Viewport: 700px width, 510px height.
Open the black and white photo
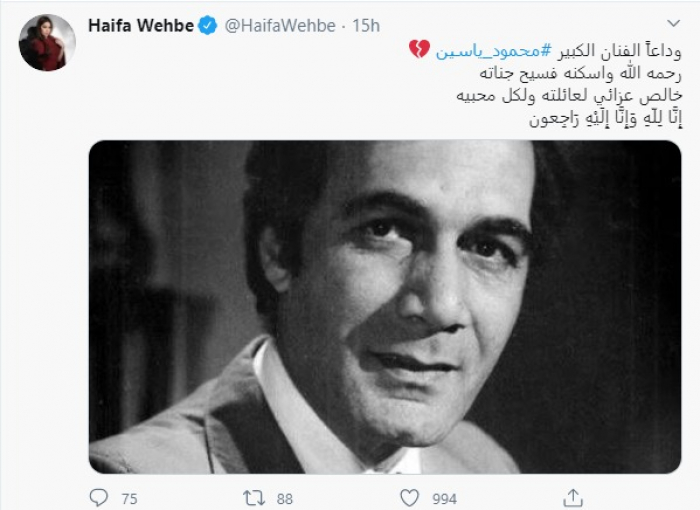[385, 307]
